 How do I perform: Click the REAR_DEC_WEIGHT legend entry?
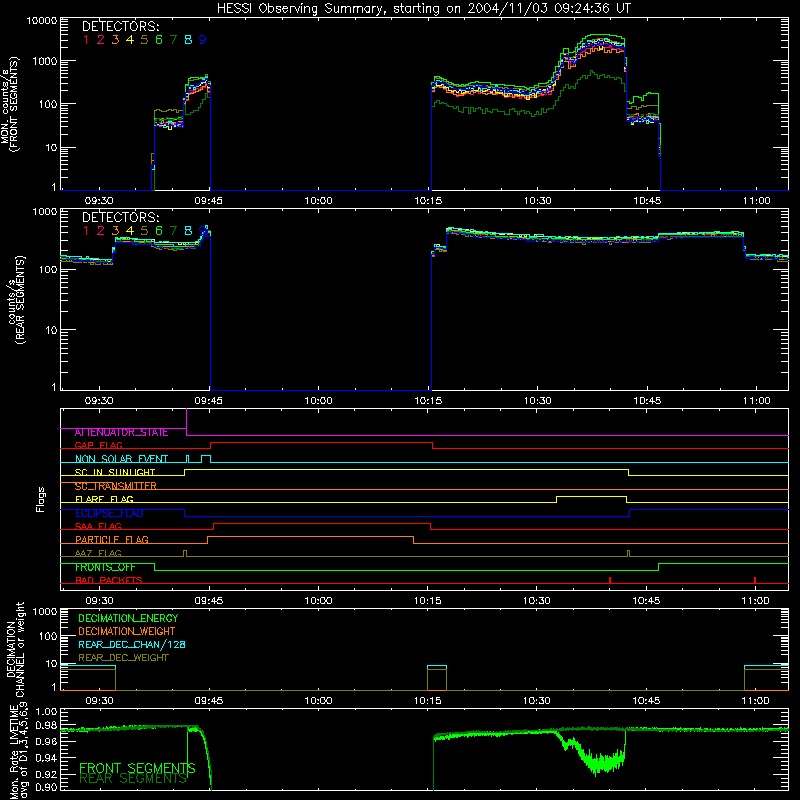click(123, 658)
